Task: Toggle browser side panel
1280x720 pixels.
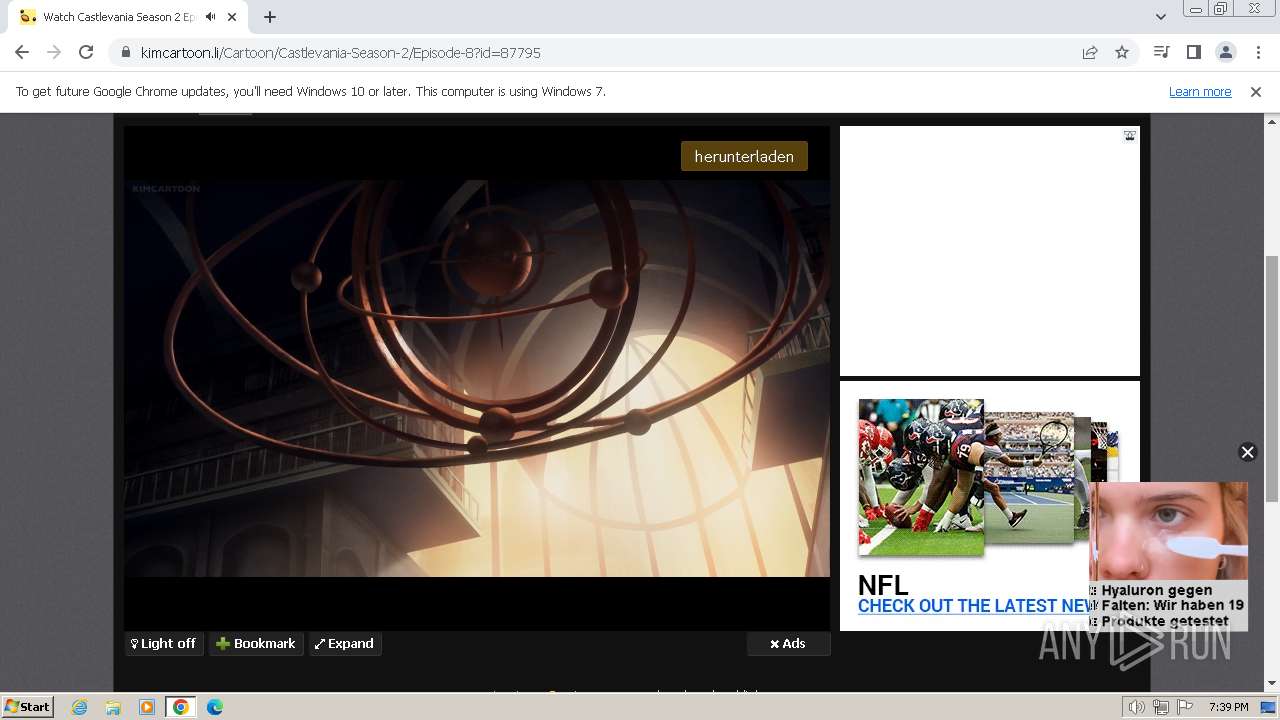Action: (1193, 52)
